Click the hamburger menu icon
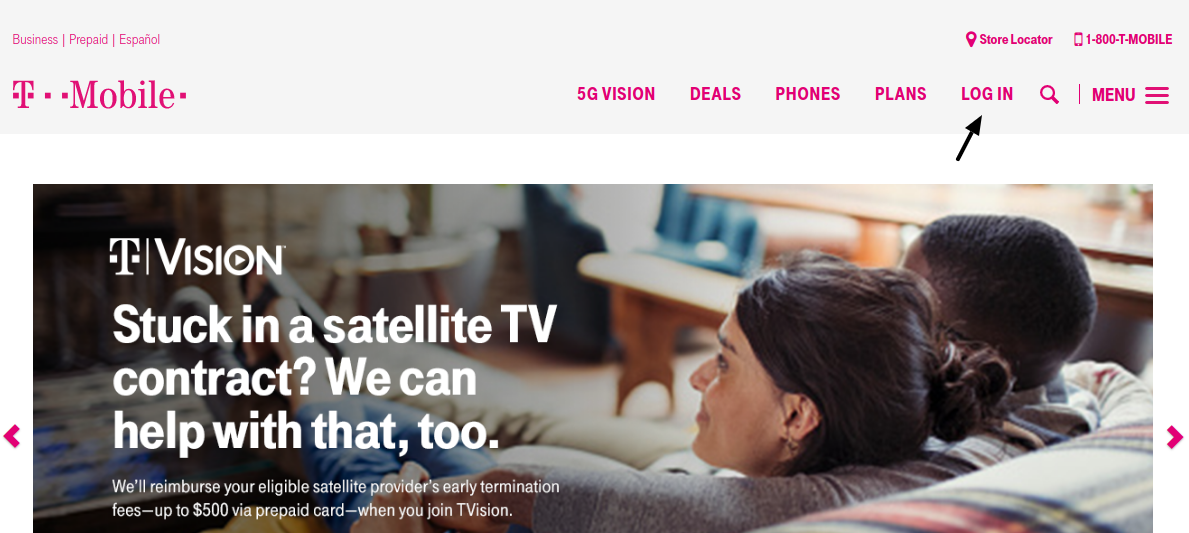Viewport: 1189px width, 533px height. pos(1156,96)
